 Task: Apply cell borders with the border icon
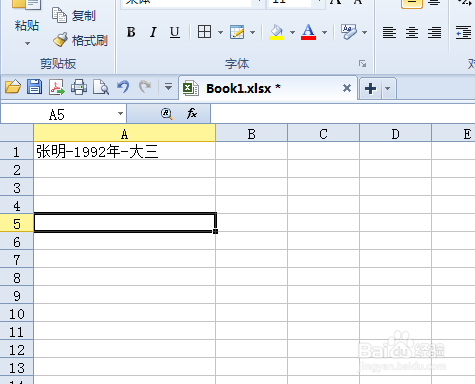click(204, 32)
